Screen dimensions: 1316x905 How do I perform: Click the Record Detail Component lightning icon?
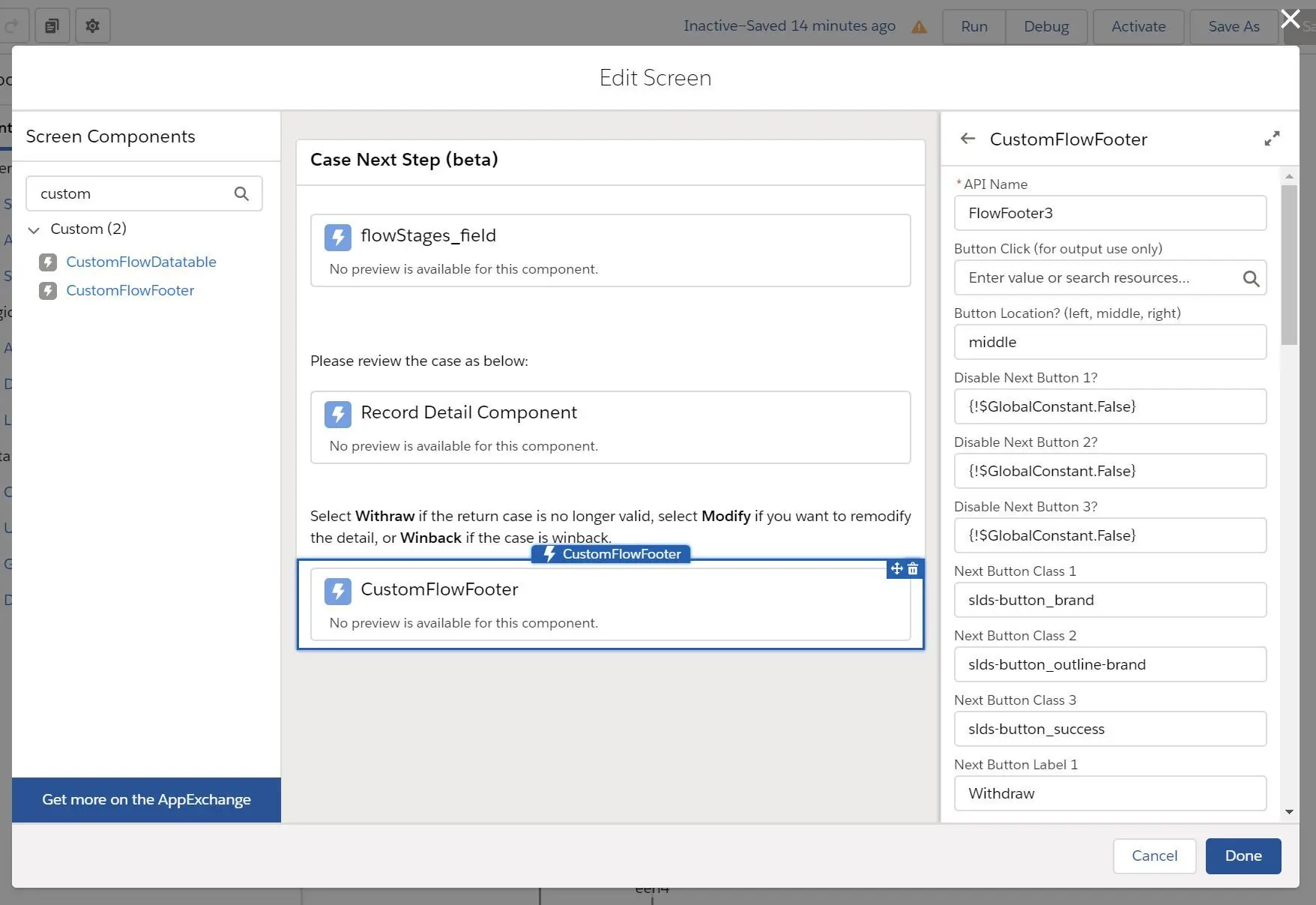pos(338,414)
